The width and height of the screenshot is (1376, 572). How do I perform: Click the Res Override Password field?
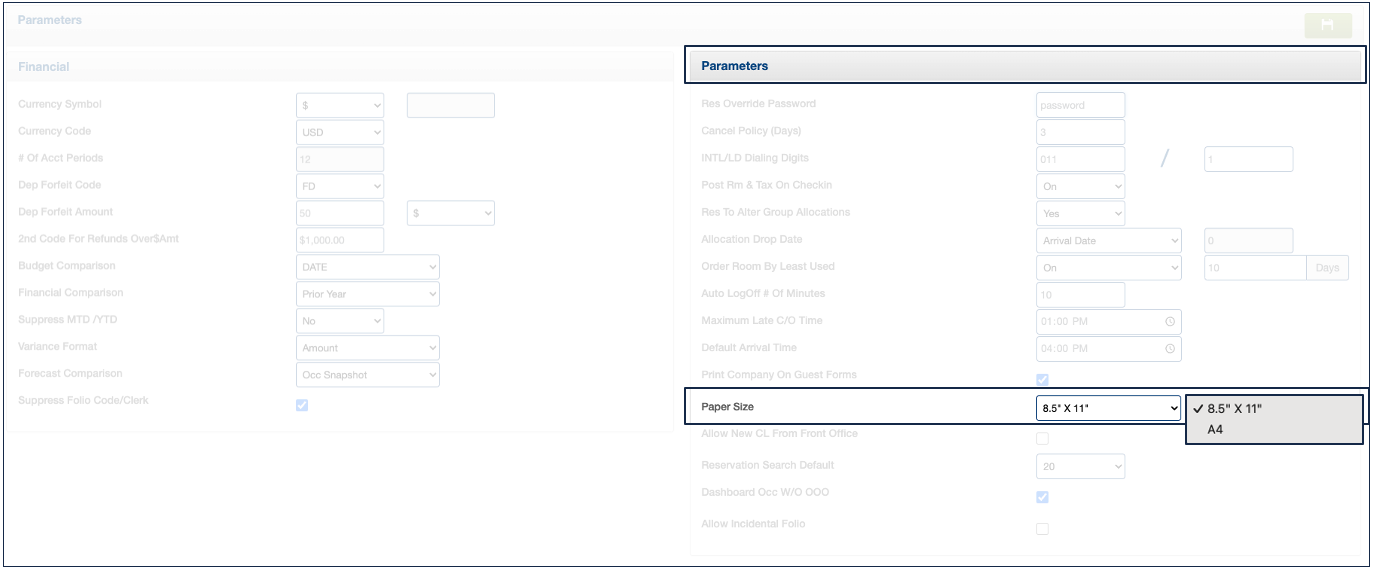pos(1080,105)
